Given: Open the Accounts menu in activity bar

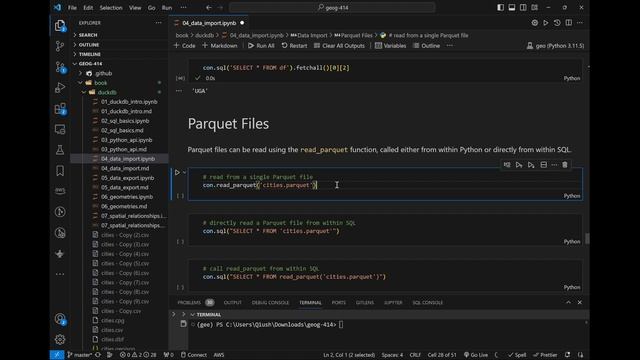Looking at the screenshot, I should pyautogui.click(x=60, y=319).
